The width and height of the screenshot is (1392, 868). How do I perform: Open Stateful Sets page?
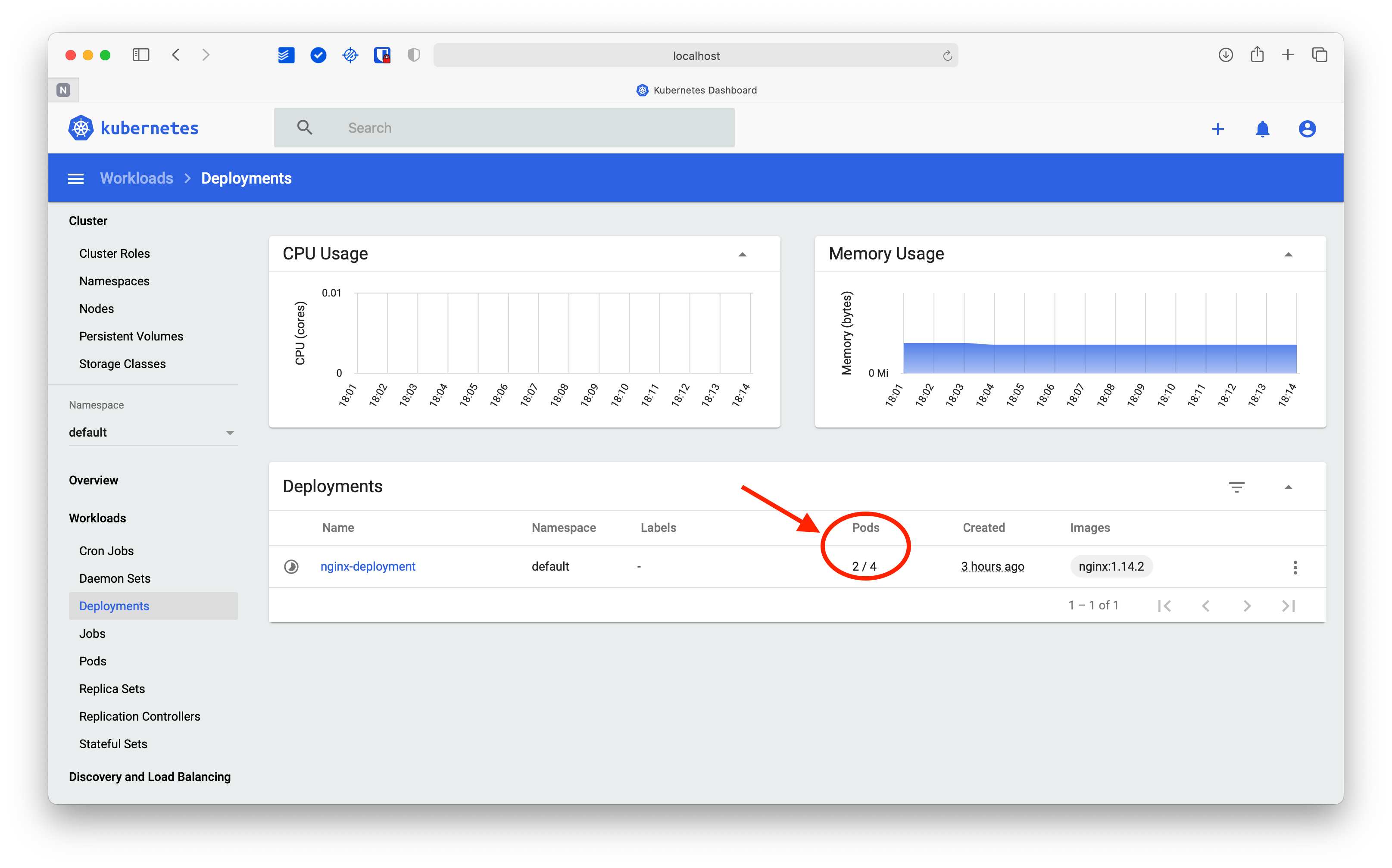pos(113,743)
